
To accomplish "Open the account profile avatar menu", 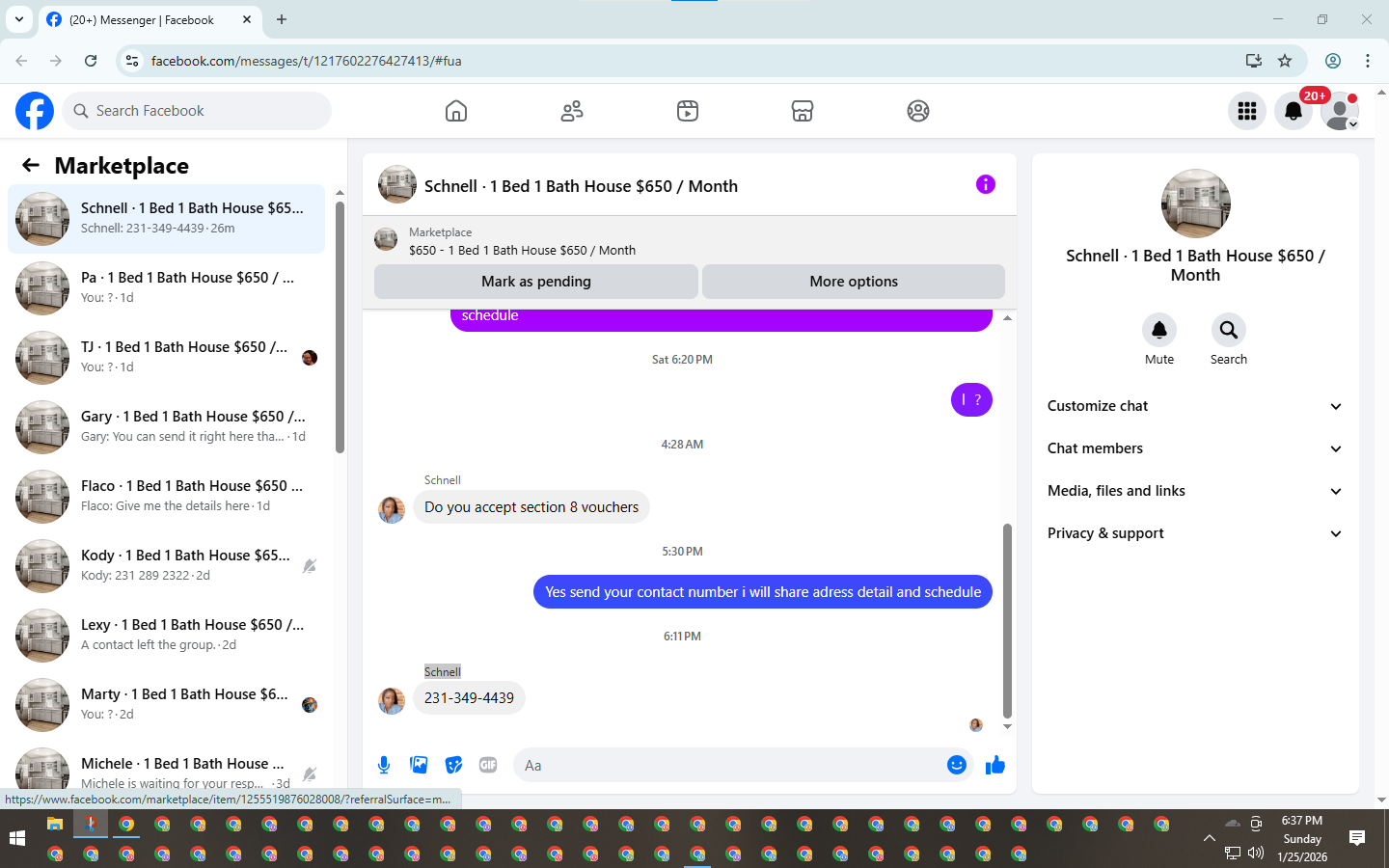I will point(1340,111).
